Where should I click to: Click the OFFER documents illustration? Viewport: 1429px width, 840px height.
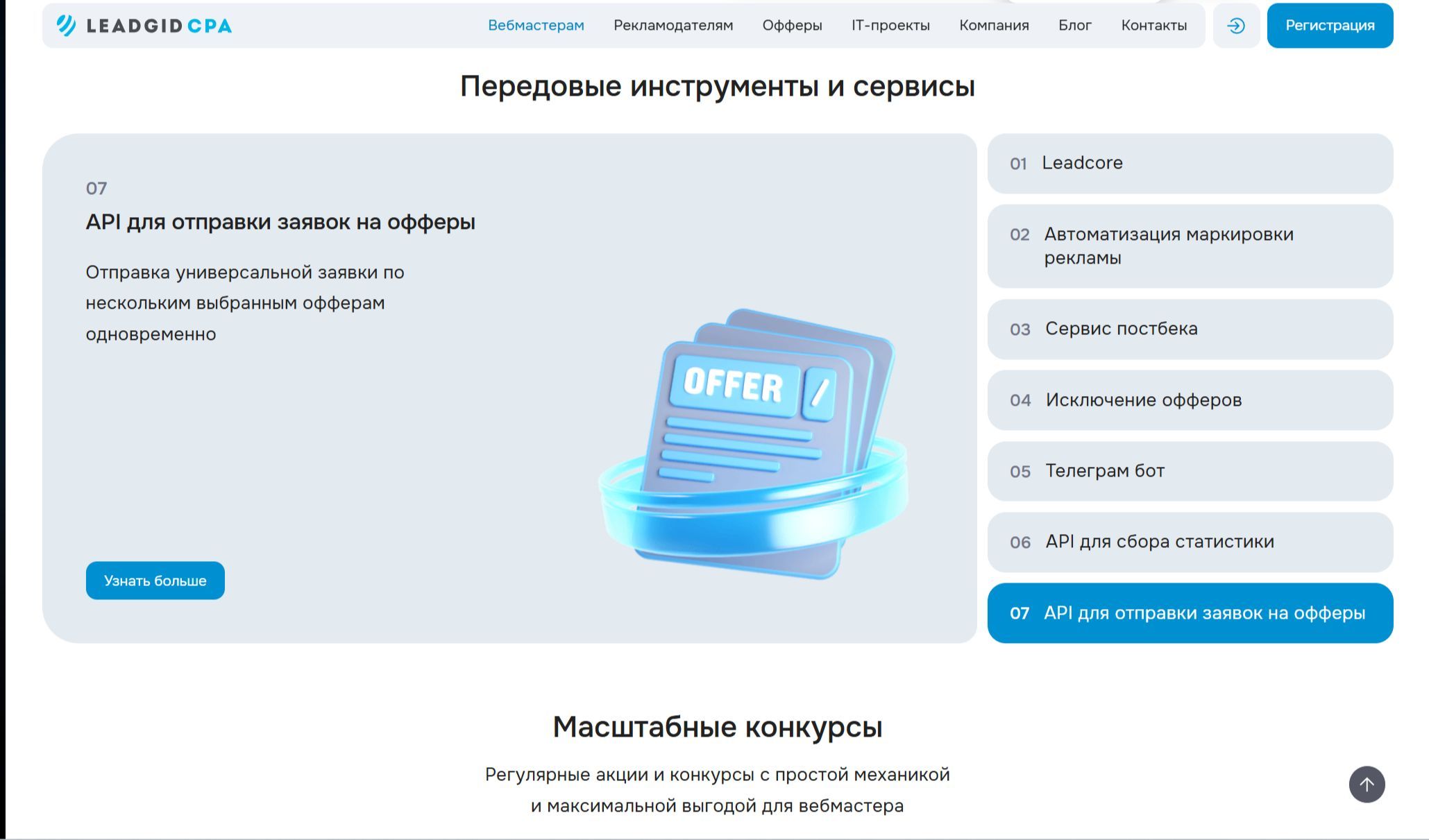pyautogui.click(x=753, y=444)
